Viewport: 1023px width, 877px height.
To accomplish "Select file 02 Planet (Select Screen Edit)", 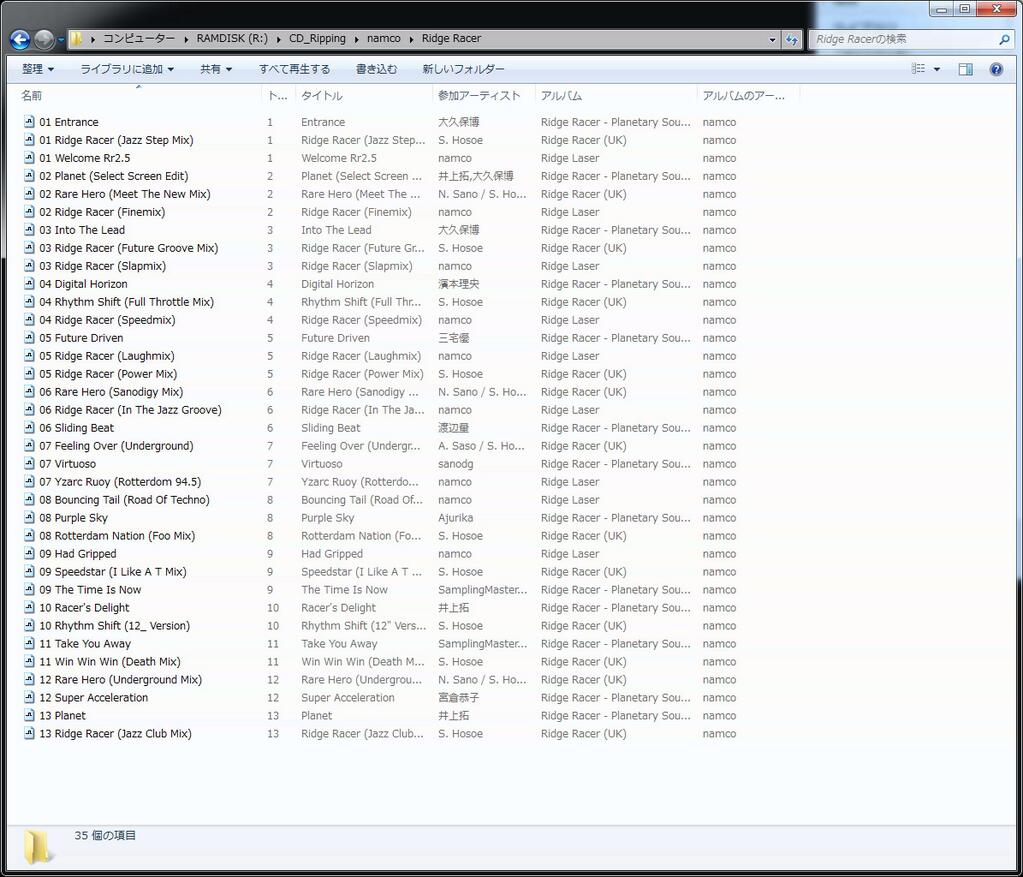I will (x=114, y=176).
